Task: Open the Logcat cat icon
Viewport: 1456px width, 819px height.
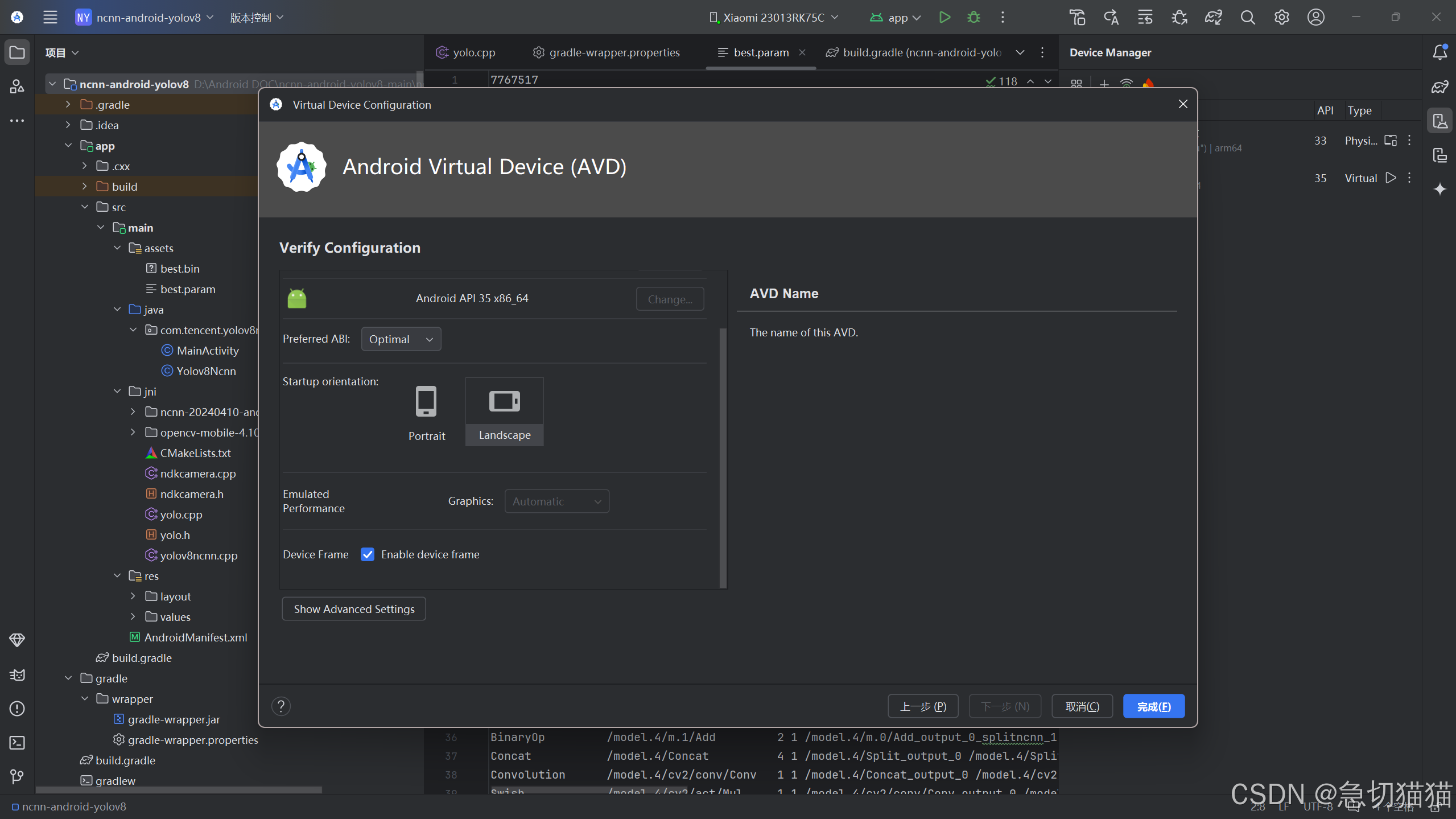Action: coord(17,674)
